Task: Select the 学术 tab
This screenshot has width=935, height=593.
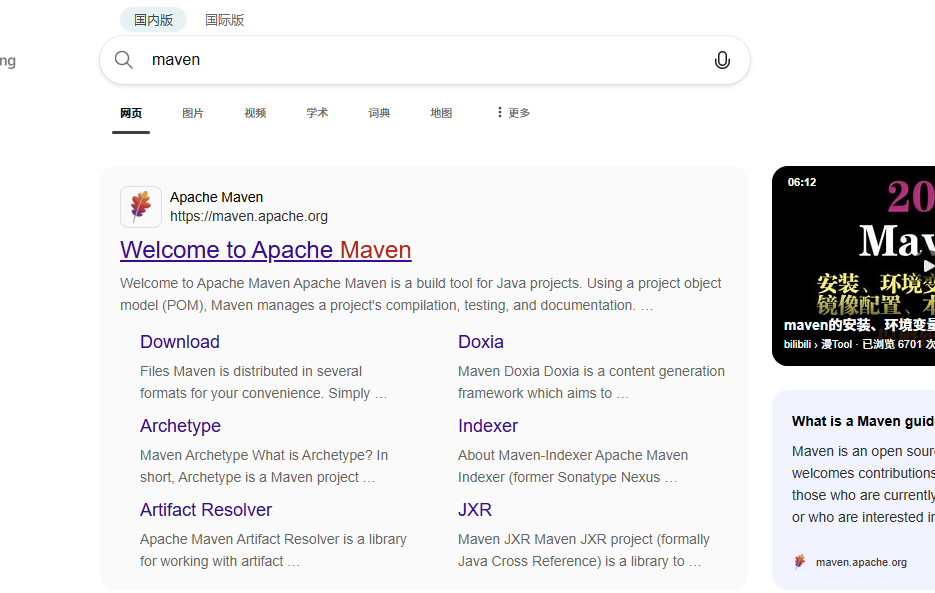Action: (317, 113)
